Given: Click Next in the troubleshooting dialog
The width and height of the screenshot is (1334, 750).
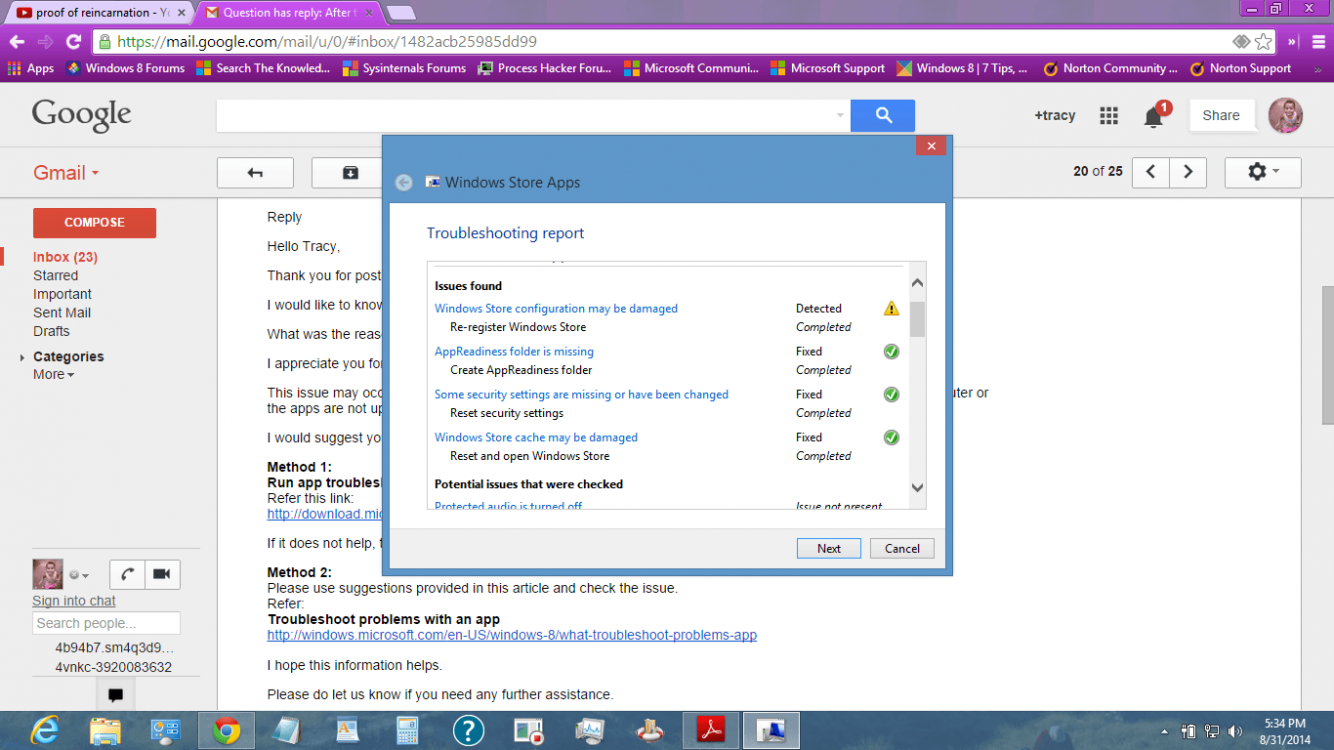Looking at the screenshot, I should point(829,548).
